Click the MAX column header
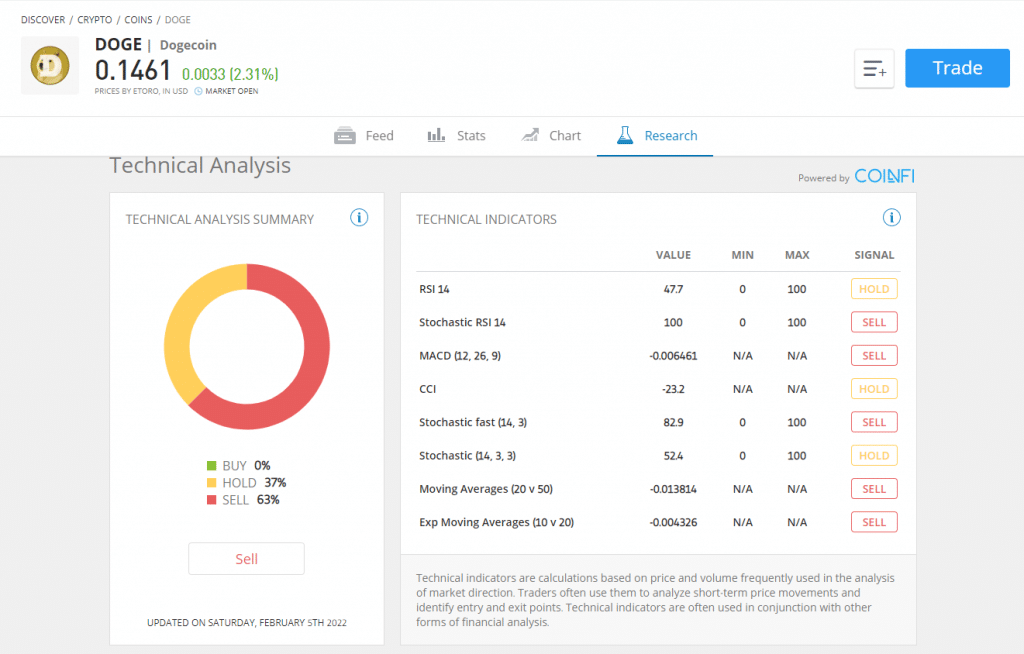 (797, 255)
